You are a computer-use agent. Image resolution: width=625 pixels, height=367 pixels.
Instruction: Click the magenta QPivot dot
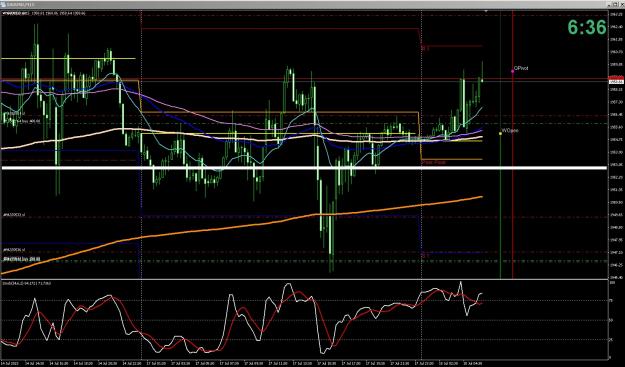[x=513, y=71]
